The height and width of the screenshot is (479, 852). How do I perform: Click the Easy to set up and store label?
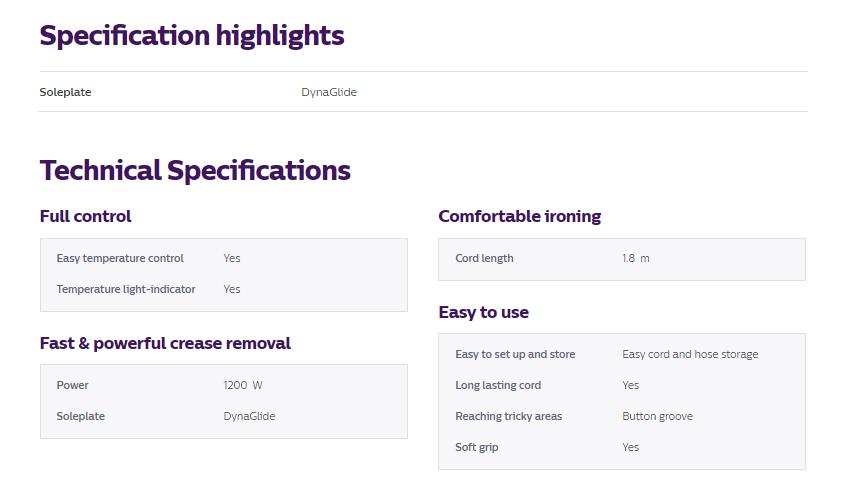pos(515,354)
